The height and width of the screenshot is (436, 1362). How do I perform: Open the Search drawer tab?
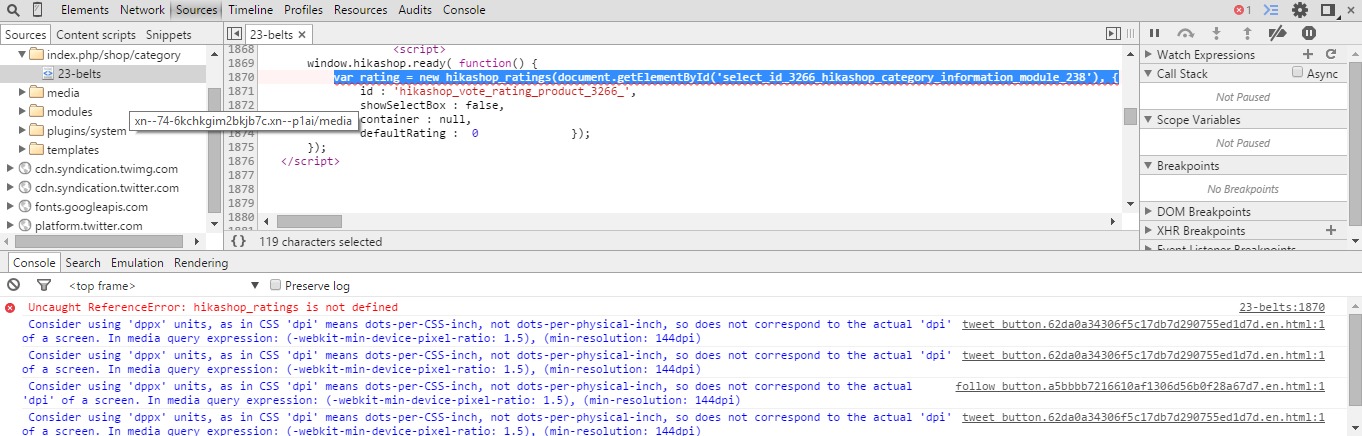coord(83,263)
